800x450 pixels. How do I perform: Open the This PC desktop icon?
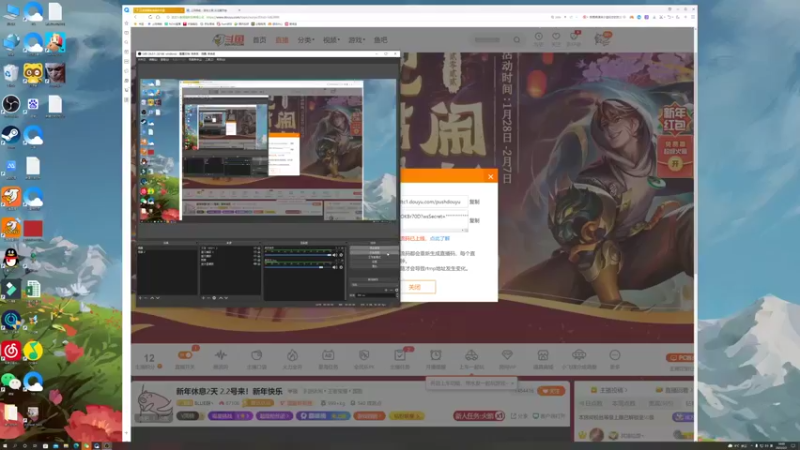coord(11,12)
